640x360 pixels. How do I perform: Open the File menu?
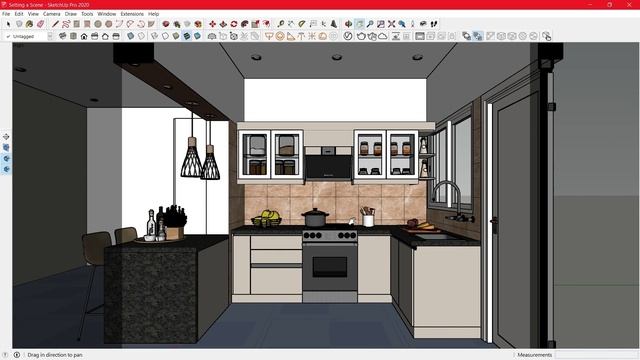tap(6, 14)
